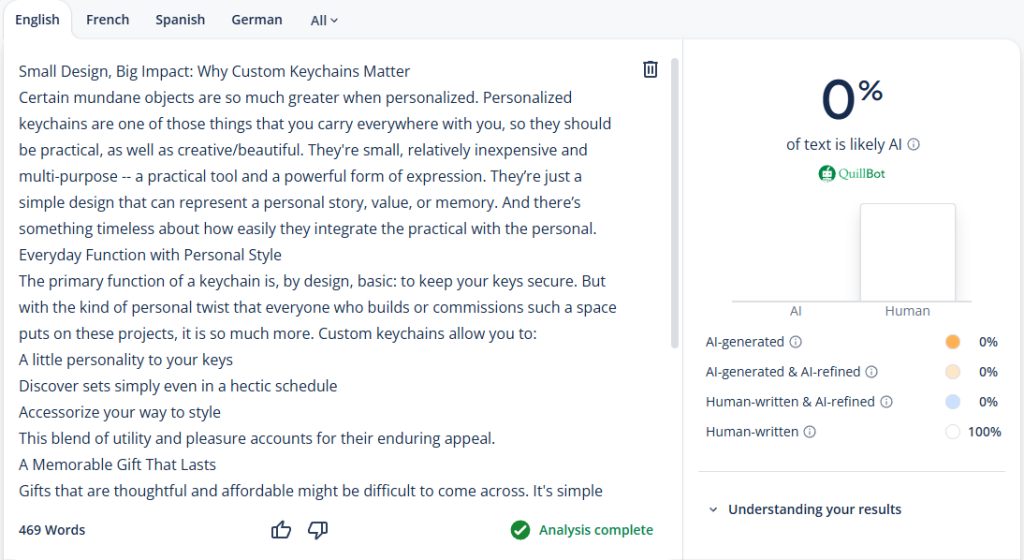The image size is (1024, 560).
Task: Click the text panel vertical scrollbar
Action: coord(675,200)
